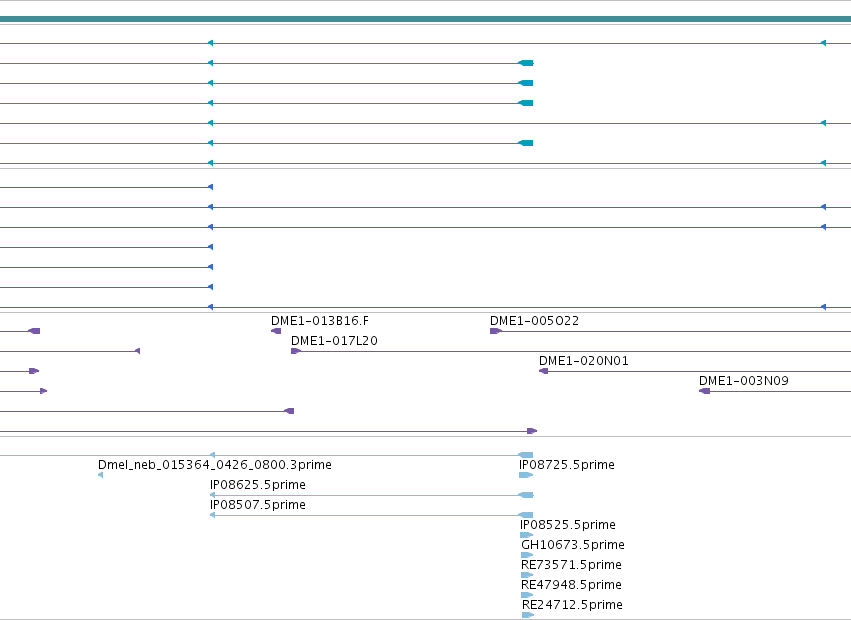The height and width of the screenshot is (620, 851).
Task: Click the light blue block under RE24712.5prime
Action: click(x=528, y=615)
